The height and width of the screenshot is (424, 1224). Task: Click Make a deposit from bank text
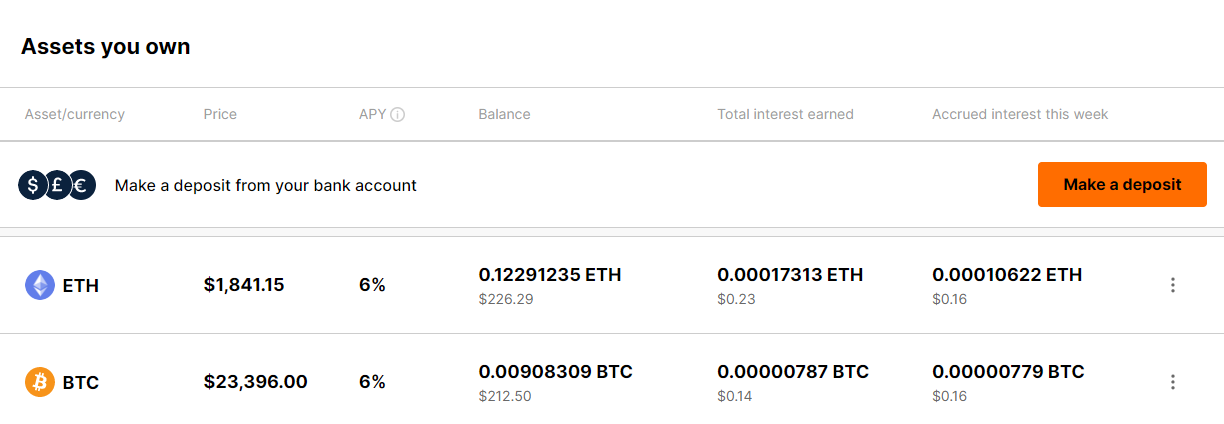(x=265, y=185)
